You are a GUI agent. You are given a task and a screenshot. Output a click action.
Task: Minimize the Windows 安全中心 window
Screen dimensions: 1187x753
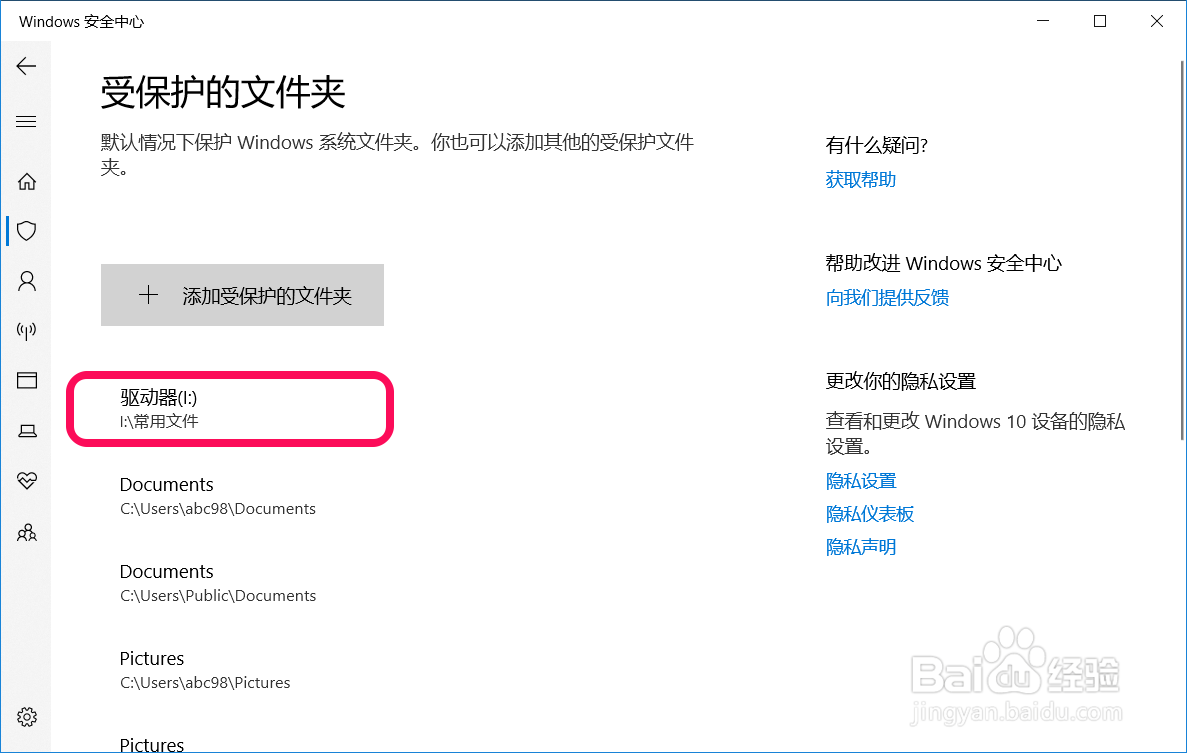point(1043,21)
